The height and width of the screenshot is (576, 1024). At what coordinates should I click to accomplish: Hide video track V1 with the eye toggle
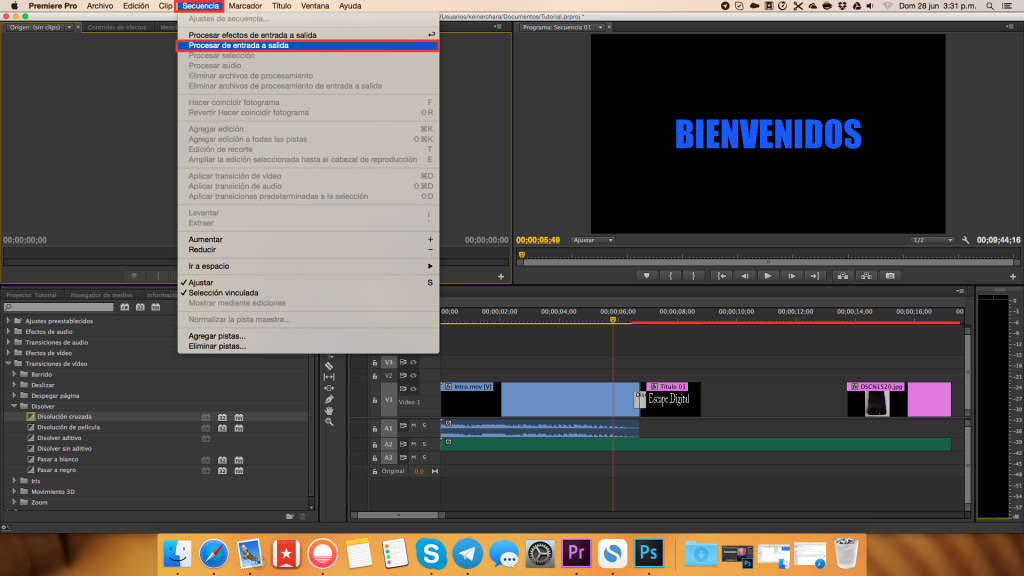(x=412, y=388)
